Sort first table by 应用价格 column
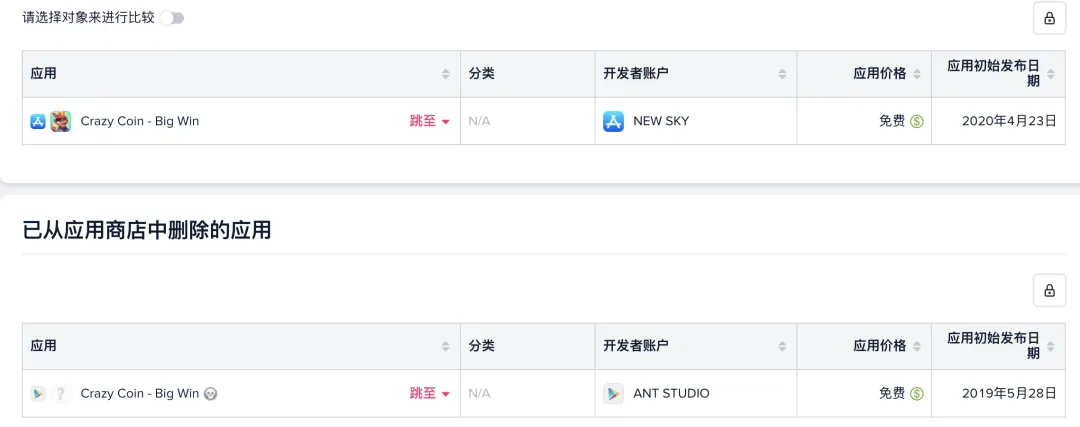Screen dimensions: 1080x427 917,74
